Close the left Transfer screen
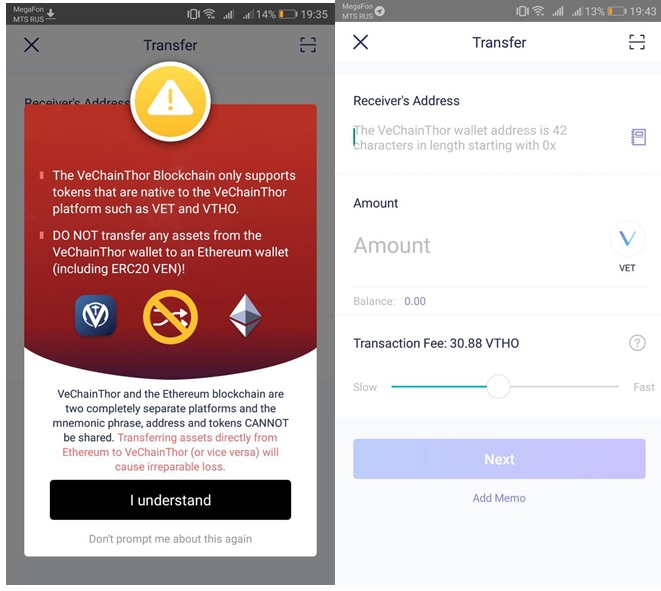661x591 pixels. tap(32, 45)
